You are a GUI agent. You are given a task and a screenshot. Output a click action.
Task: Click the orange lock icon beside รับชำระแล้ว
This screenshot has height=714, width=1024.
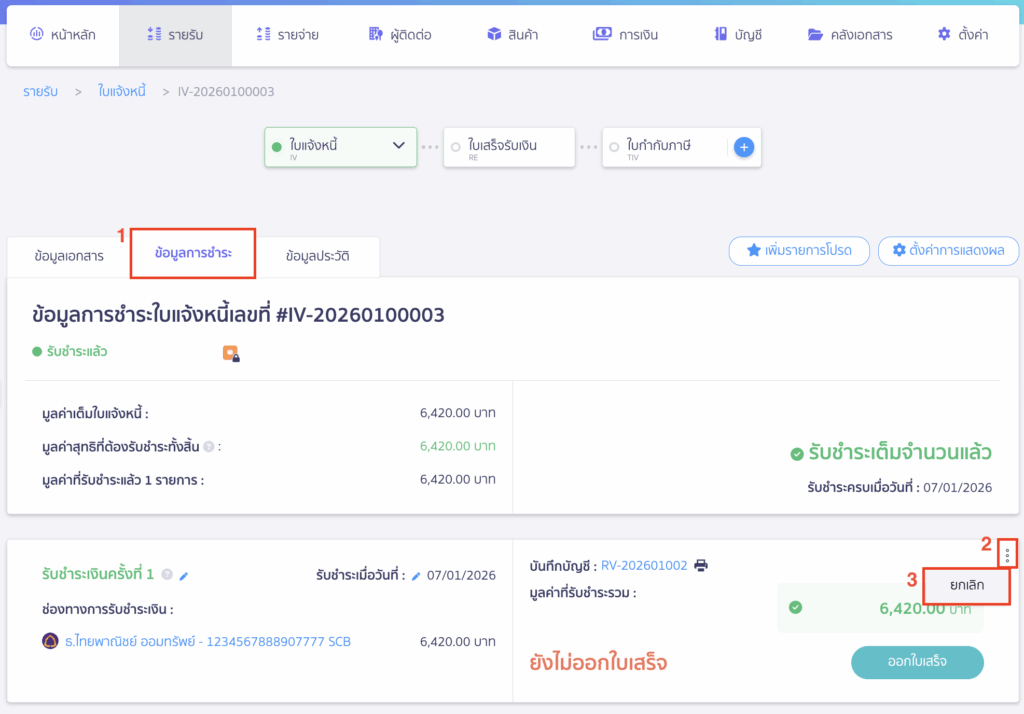point(231,353)
